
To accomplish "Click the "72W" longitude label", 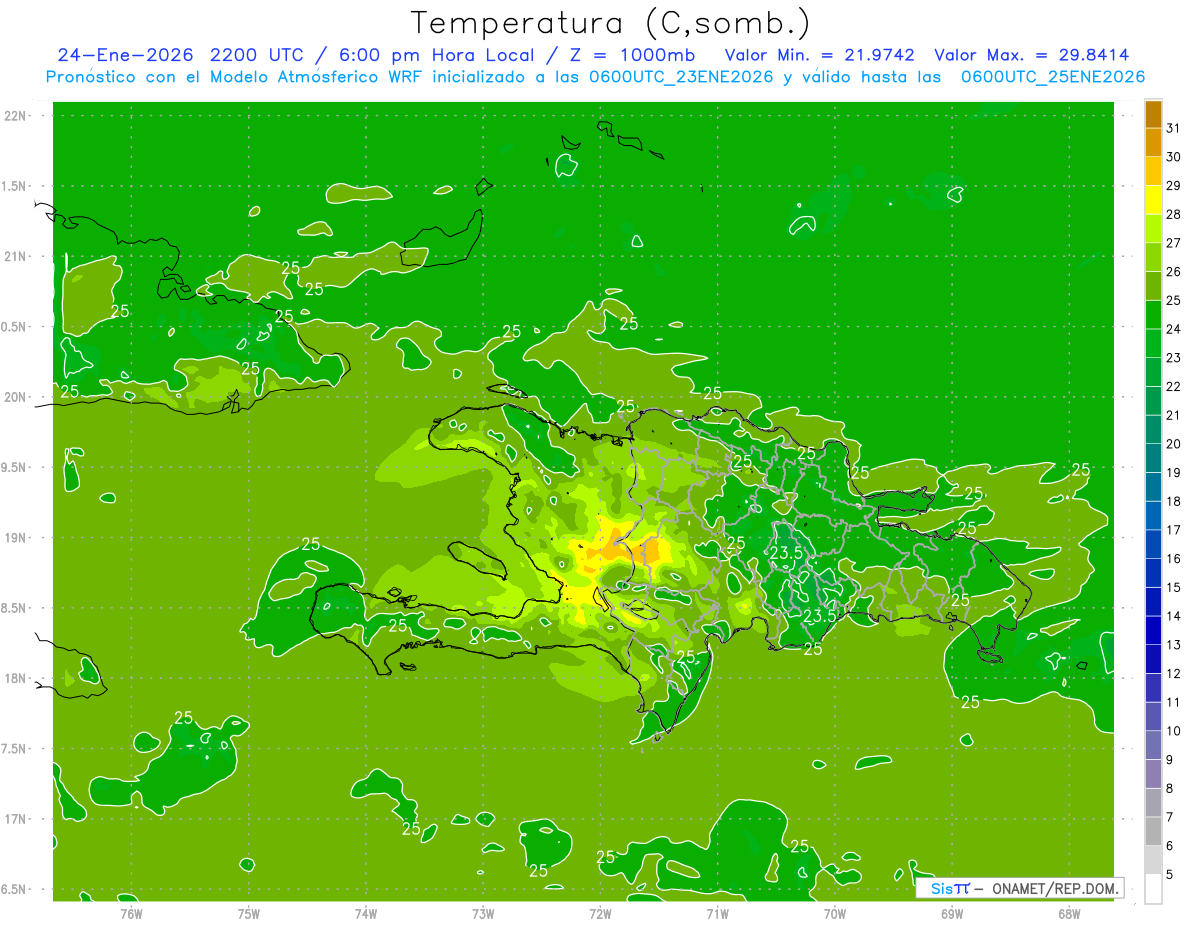I will click(600, 913).
